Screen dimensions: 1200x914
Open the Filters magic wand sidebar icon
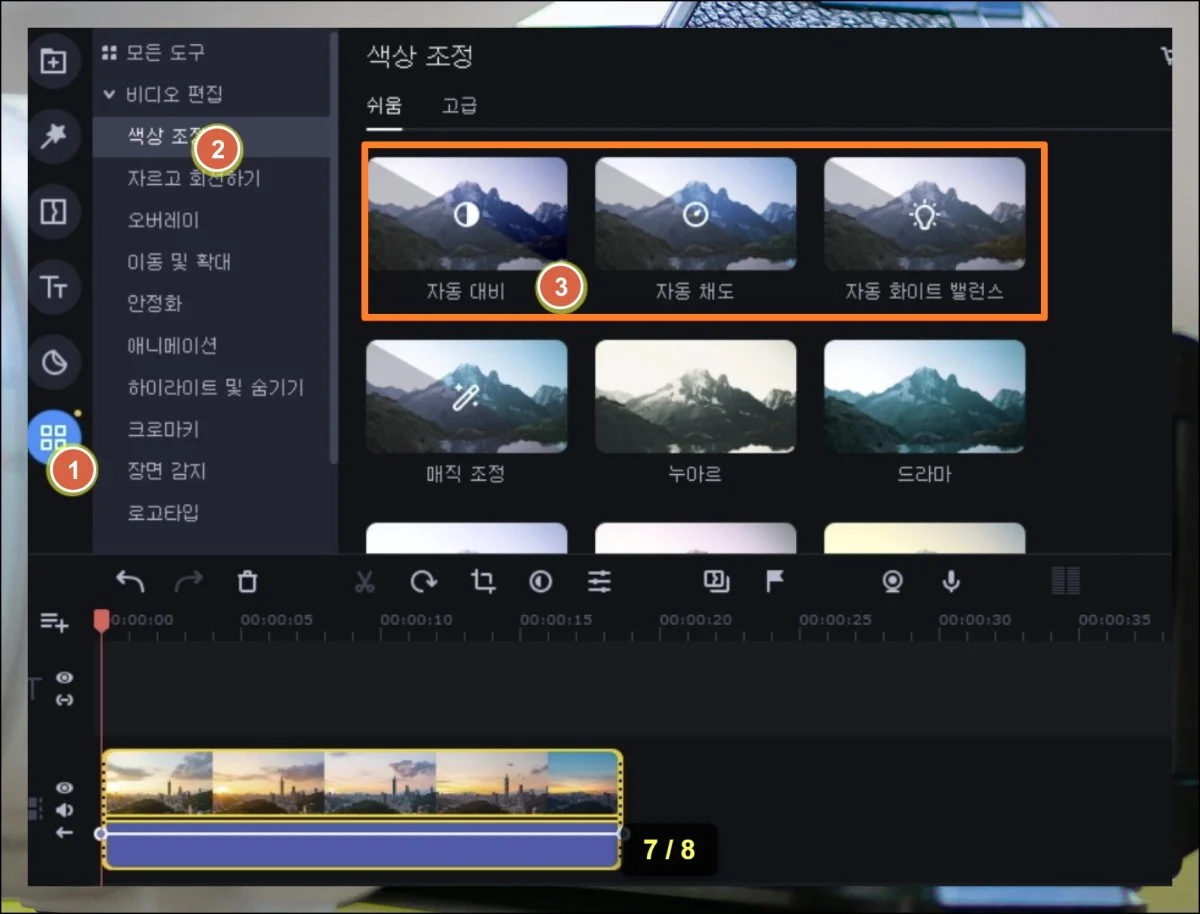[x=53, y=137]
